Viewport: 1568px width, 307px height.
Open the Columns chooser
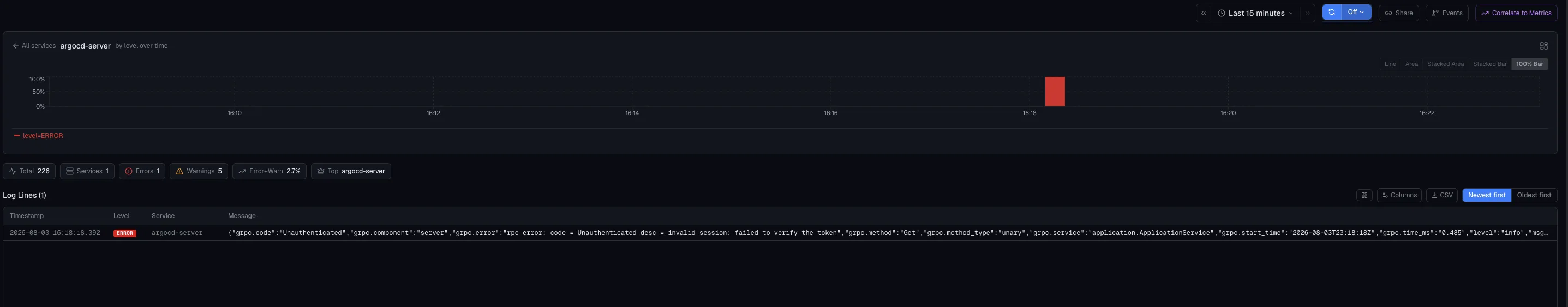(x=1399, y=195)
